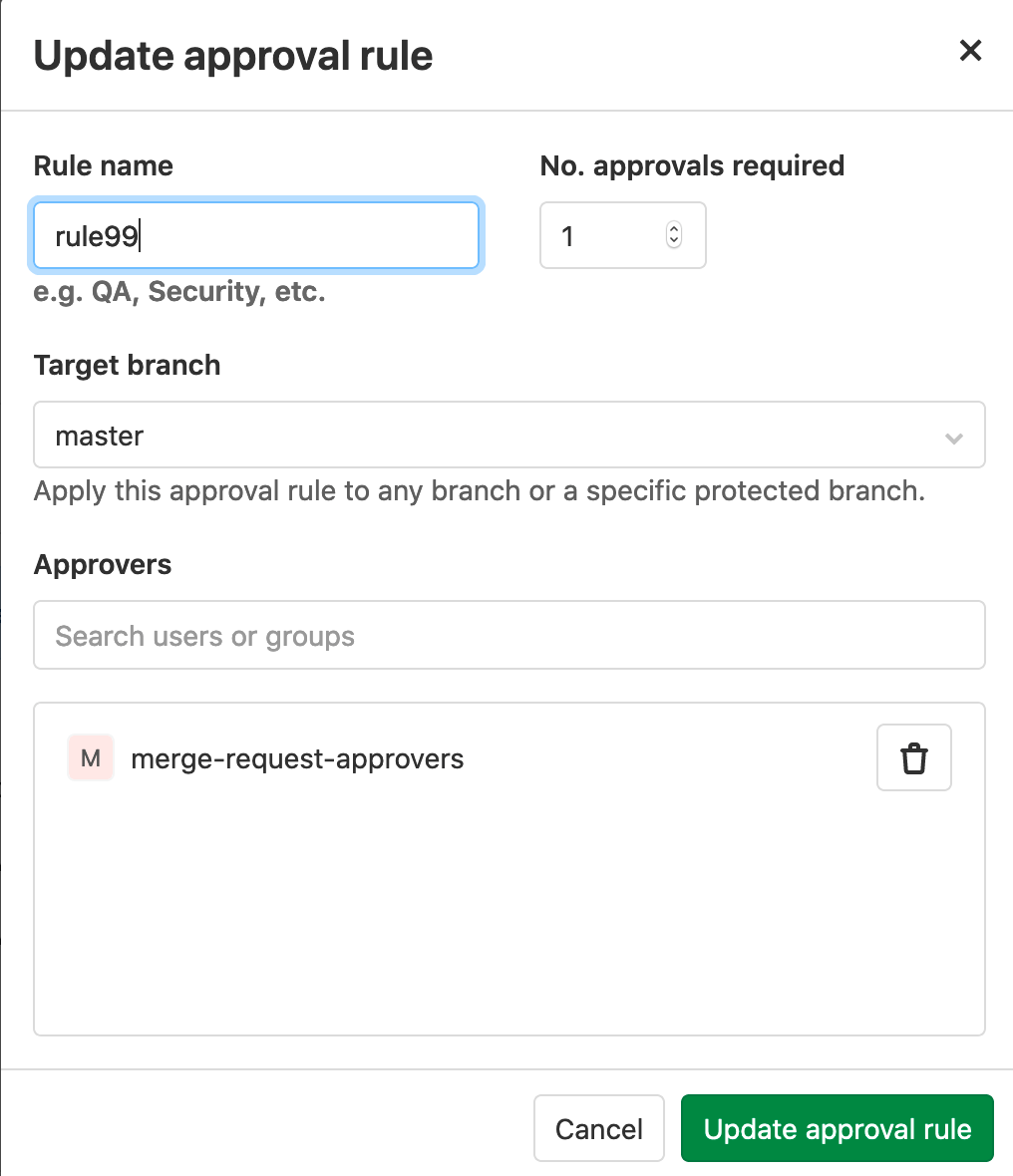Select the Rule name text field
Image resolution: width=1013 pixels, height=1176 pixels.
255,235
